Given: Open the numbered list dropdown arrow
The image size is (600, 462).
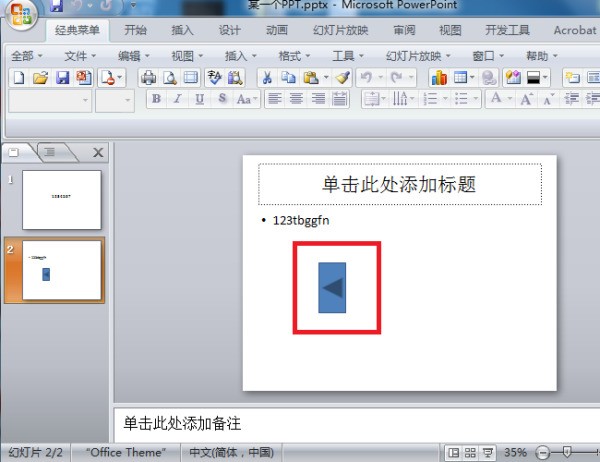Looking at the screenshot, I should tap(445, 99).
